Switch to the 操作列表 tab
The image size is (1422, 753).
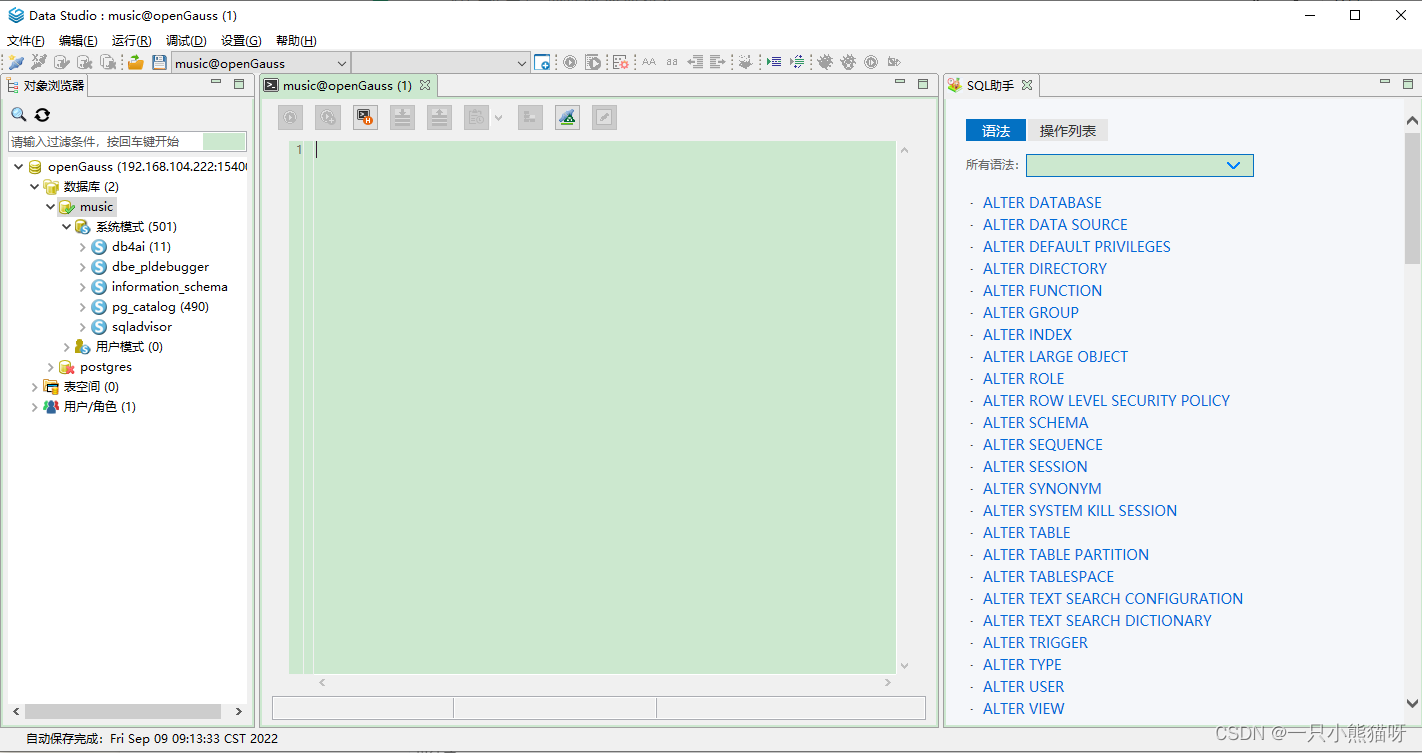pos(1067,131)
